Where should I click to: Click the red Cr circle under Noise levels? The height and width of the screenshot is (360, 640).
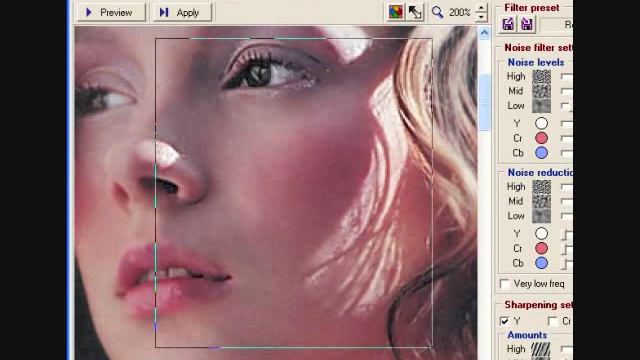[541, 138]
